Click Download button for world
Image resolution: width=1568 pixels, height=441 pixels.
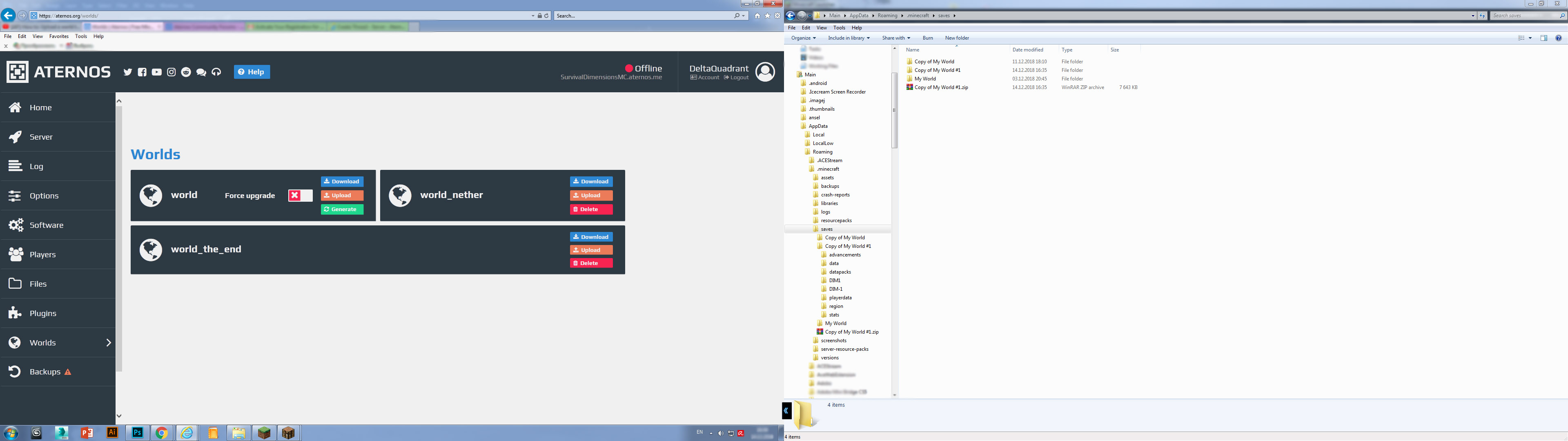point(342,182)
